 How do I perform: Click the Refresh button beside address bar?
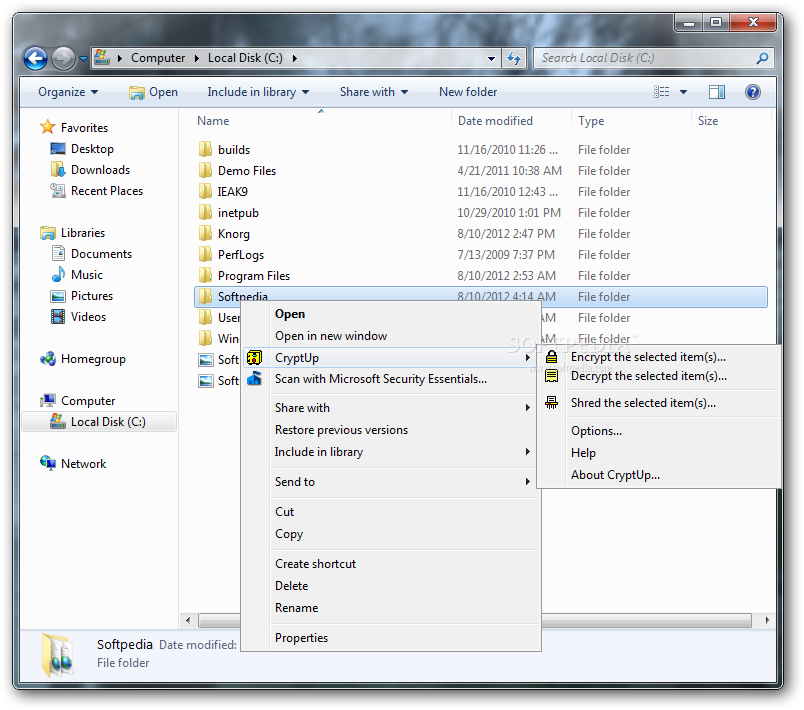[x=514, y=58]
